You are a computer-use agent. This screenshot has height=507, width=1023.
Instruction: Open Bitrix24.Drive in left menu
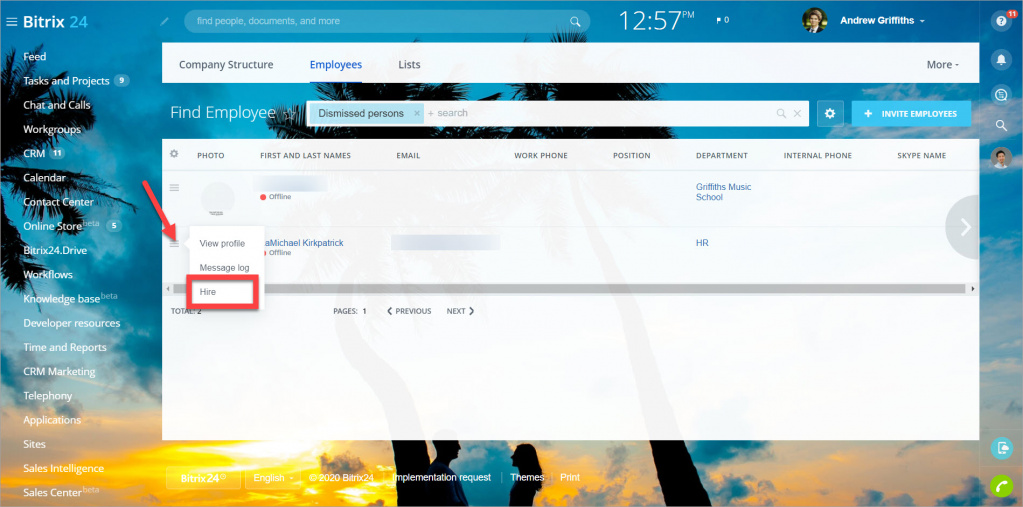pos(55,251)
